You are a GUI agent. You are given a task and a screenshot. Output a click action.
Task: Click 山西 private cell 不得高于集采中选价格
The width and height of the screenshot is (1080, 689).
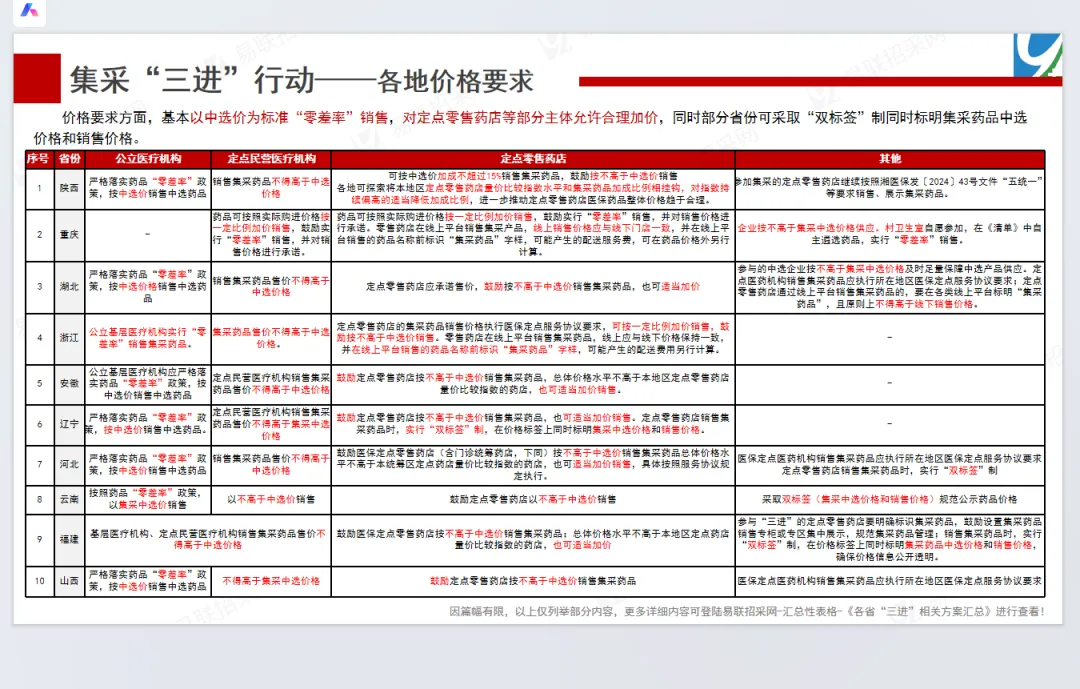click(271, 582)
